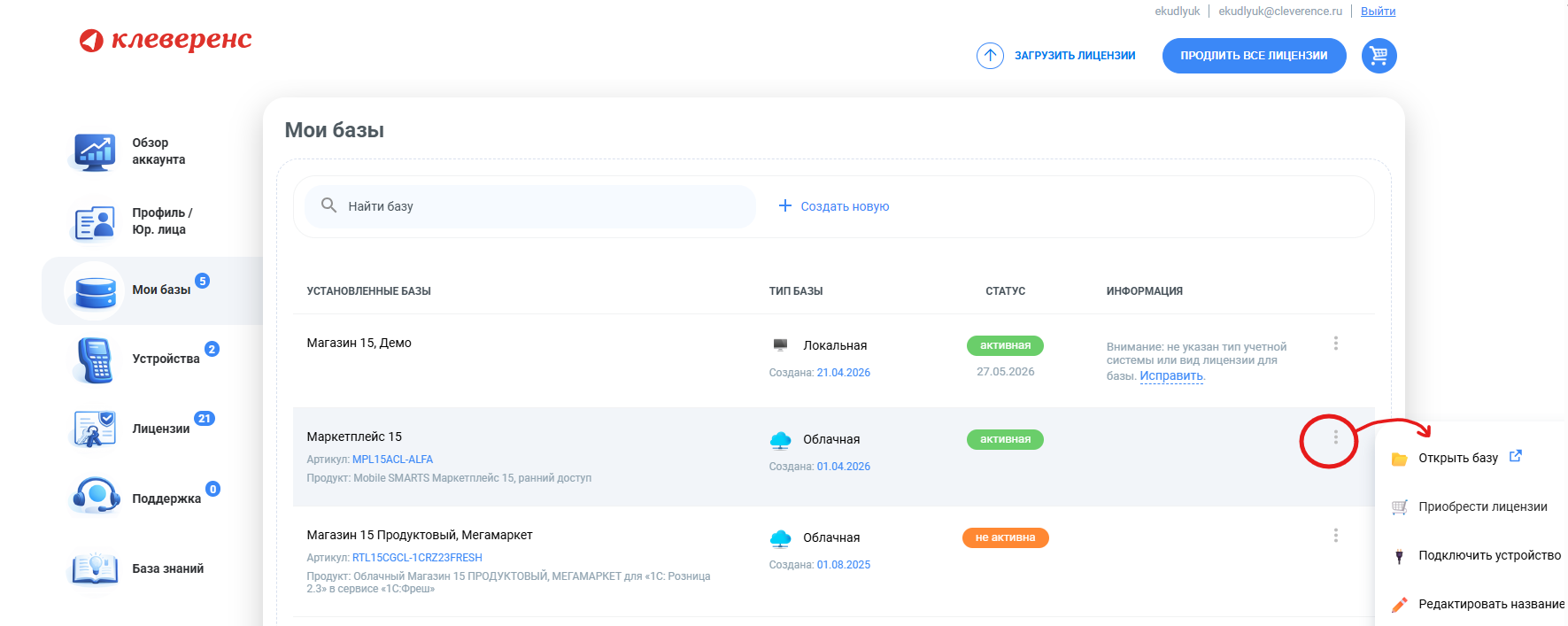
Task: Click the Лицензии certificate icon
Action: point(95,429)
